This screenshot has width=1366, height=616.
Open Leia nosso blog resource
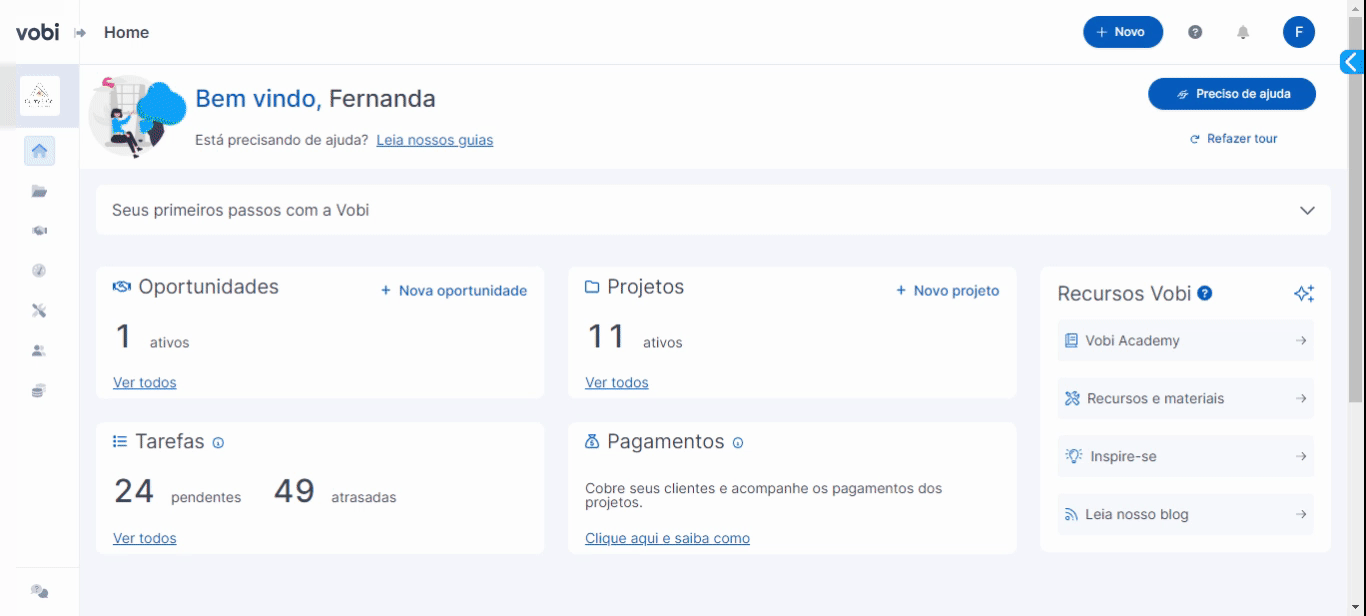coord(1185,515)
